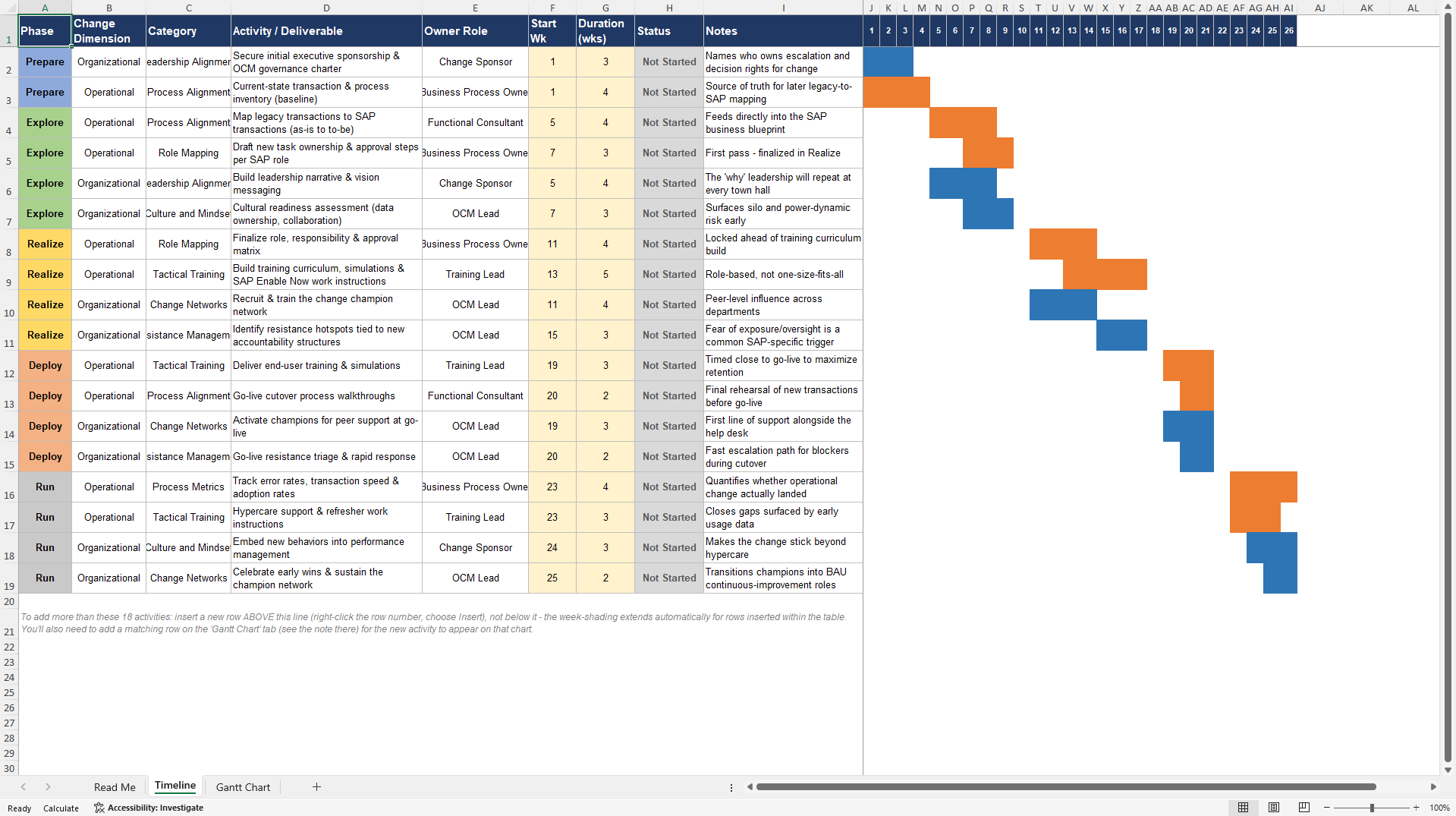Click the 'To add more than these' instruction note

click(433, 623)
